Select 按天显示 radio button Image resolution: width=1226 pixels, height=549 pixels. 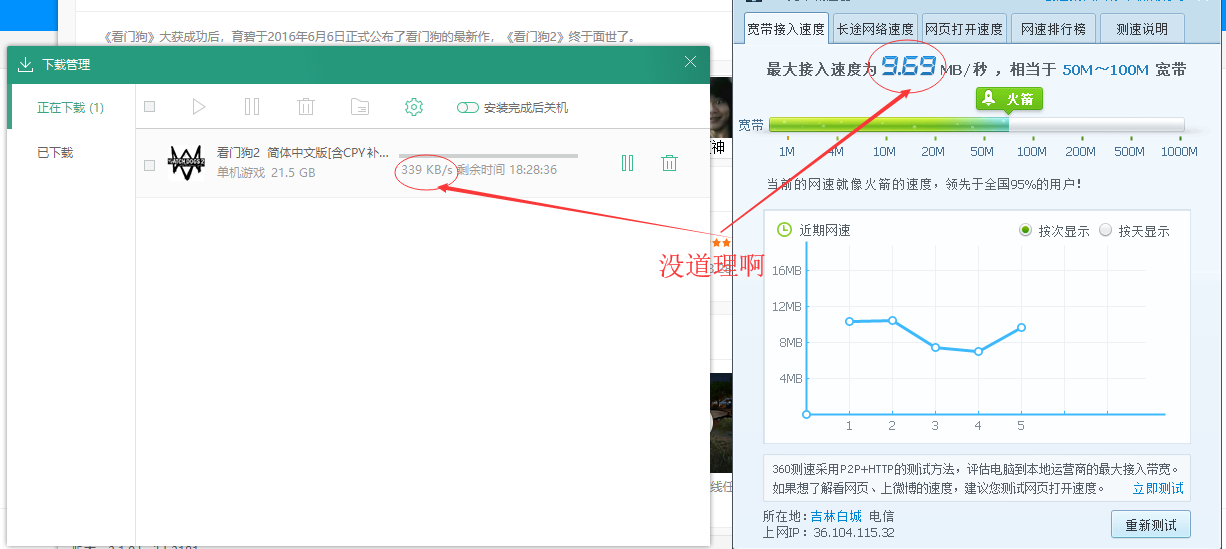pos(1105,230)
